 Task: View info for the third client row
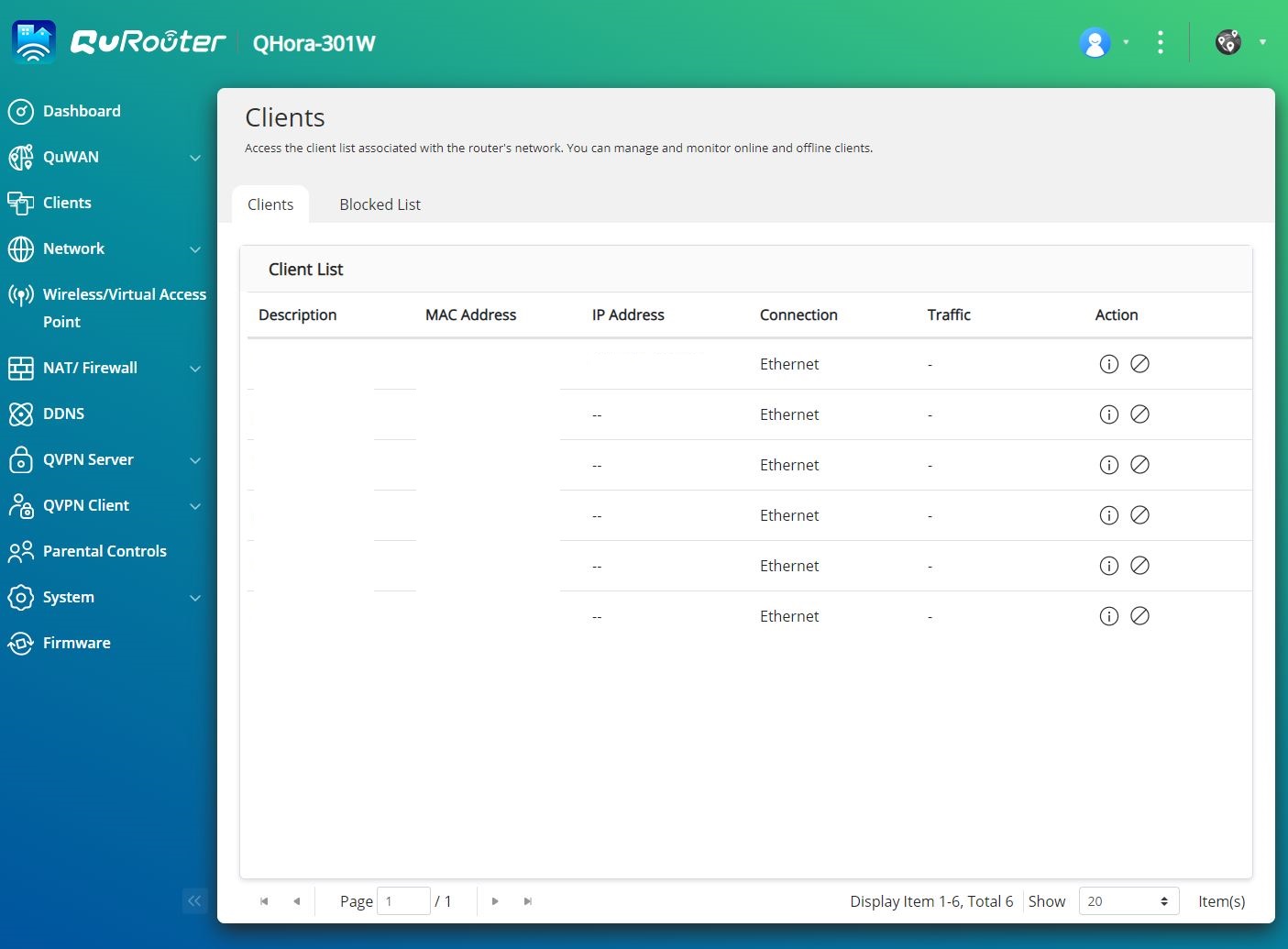coord(1109,465)
